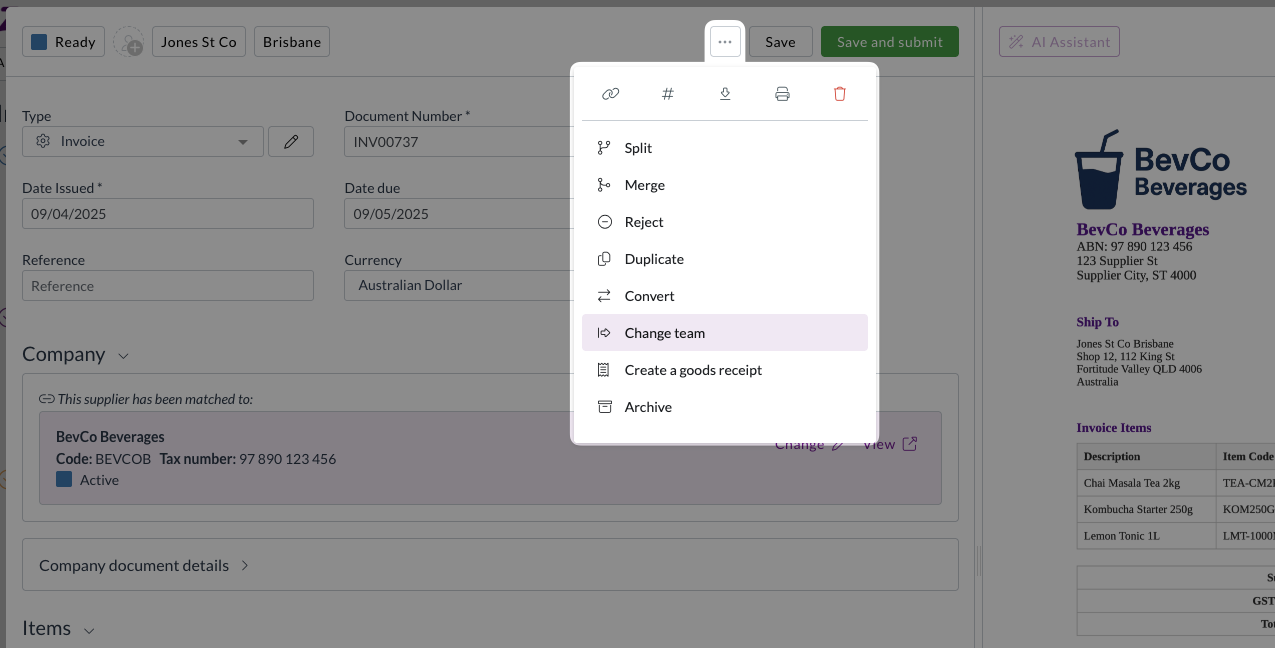
Task: Click the three-dots more options button
Action: (x=725, y=42)
